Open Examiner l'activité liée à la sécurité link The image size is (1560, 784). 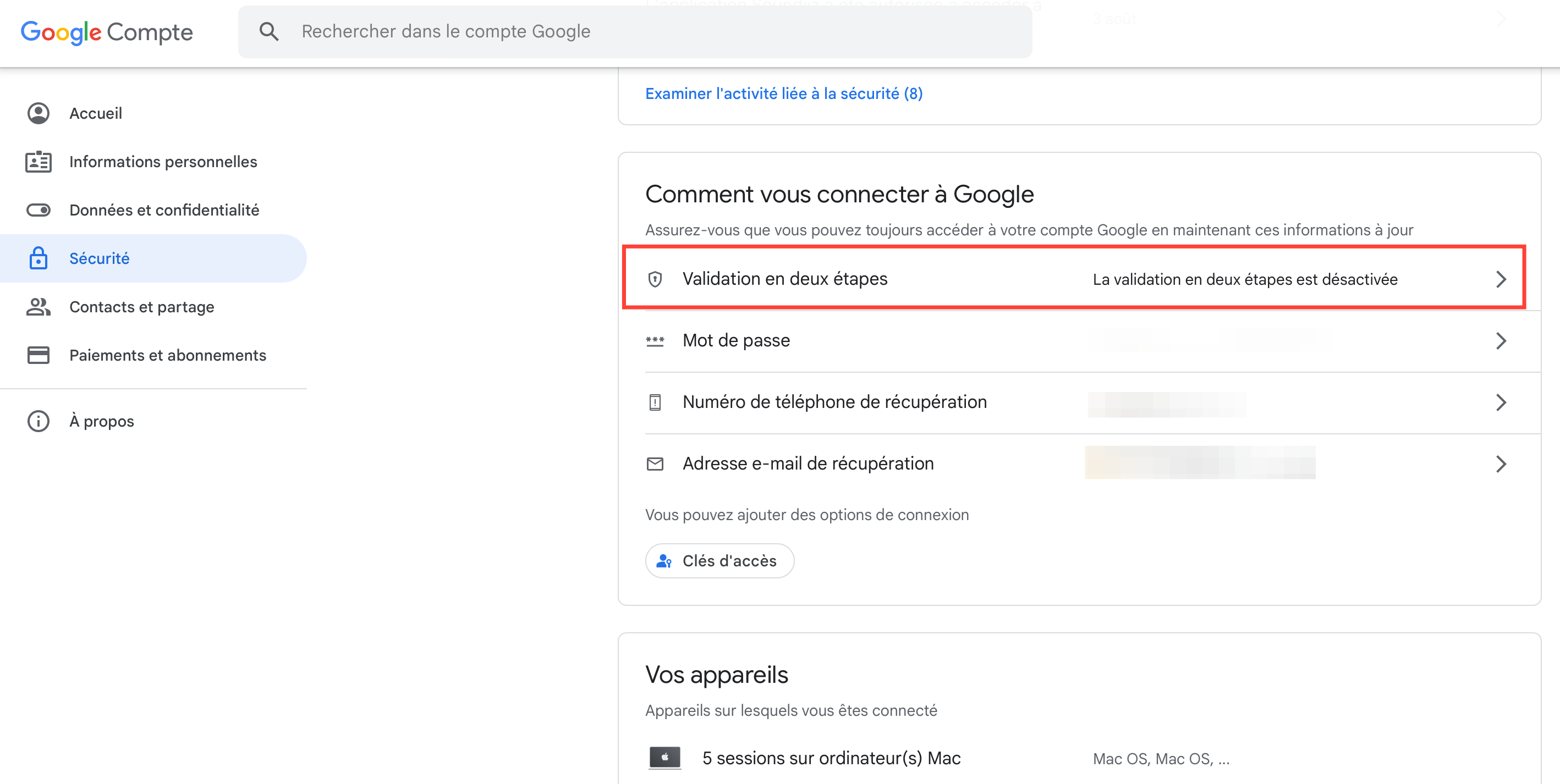pos(784,94)
